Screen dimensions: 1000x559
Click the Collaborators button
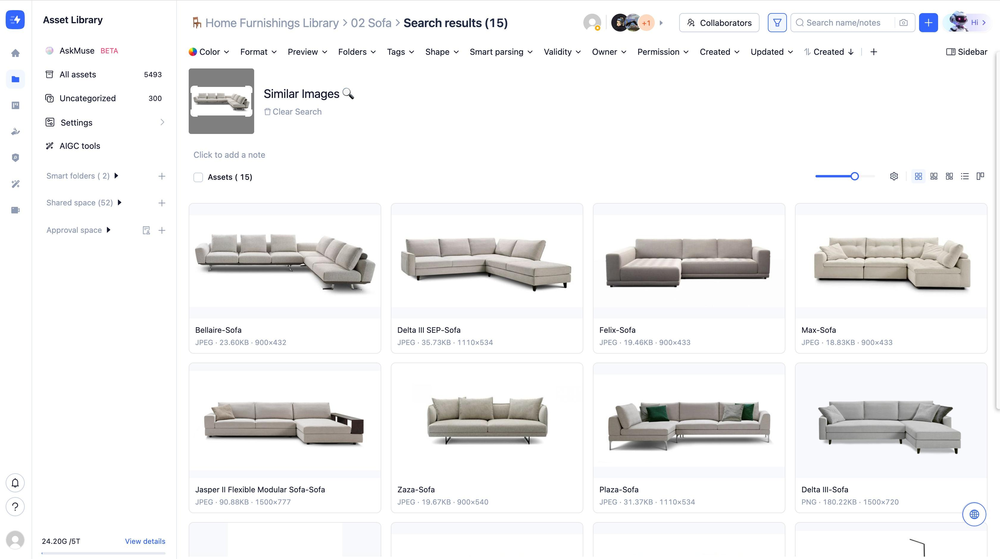pos(719,23)
